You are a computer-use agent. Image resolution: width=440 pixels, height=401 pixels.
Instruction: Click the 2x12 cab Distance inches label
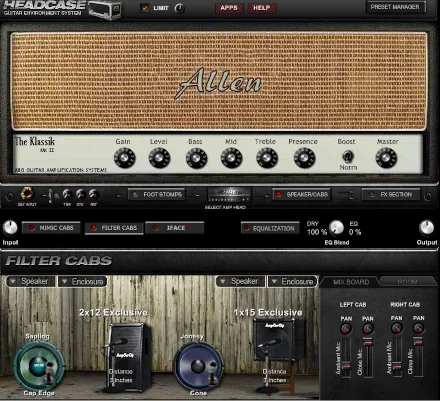click(x=121, y=376)
